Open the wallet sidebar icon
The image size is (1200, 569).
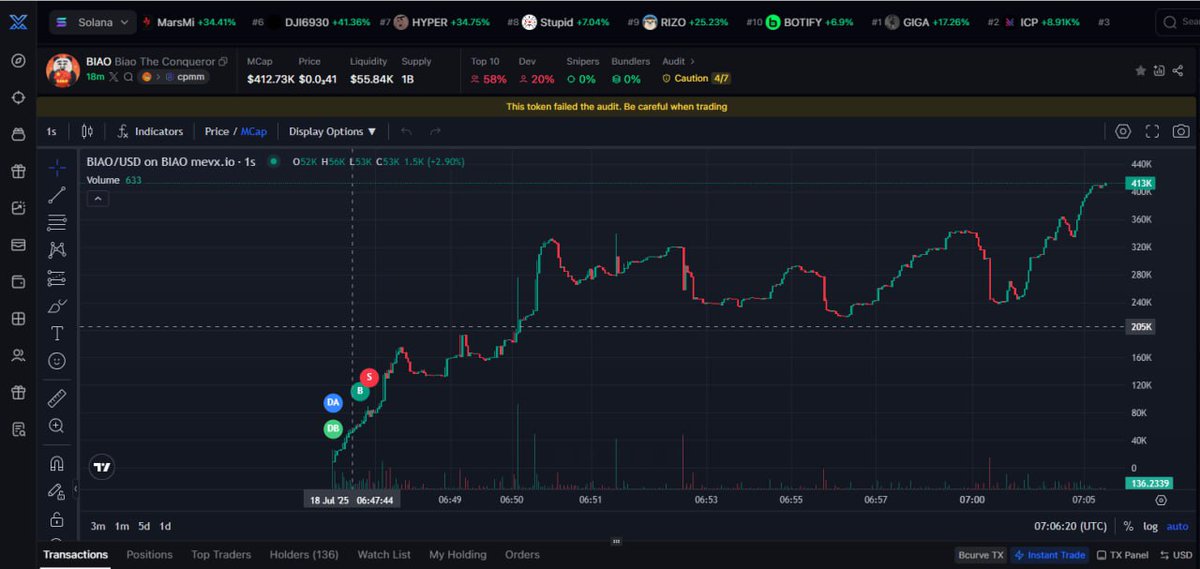pos(18,282)
